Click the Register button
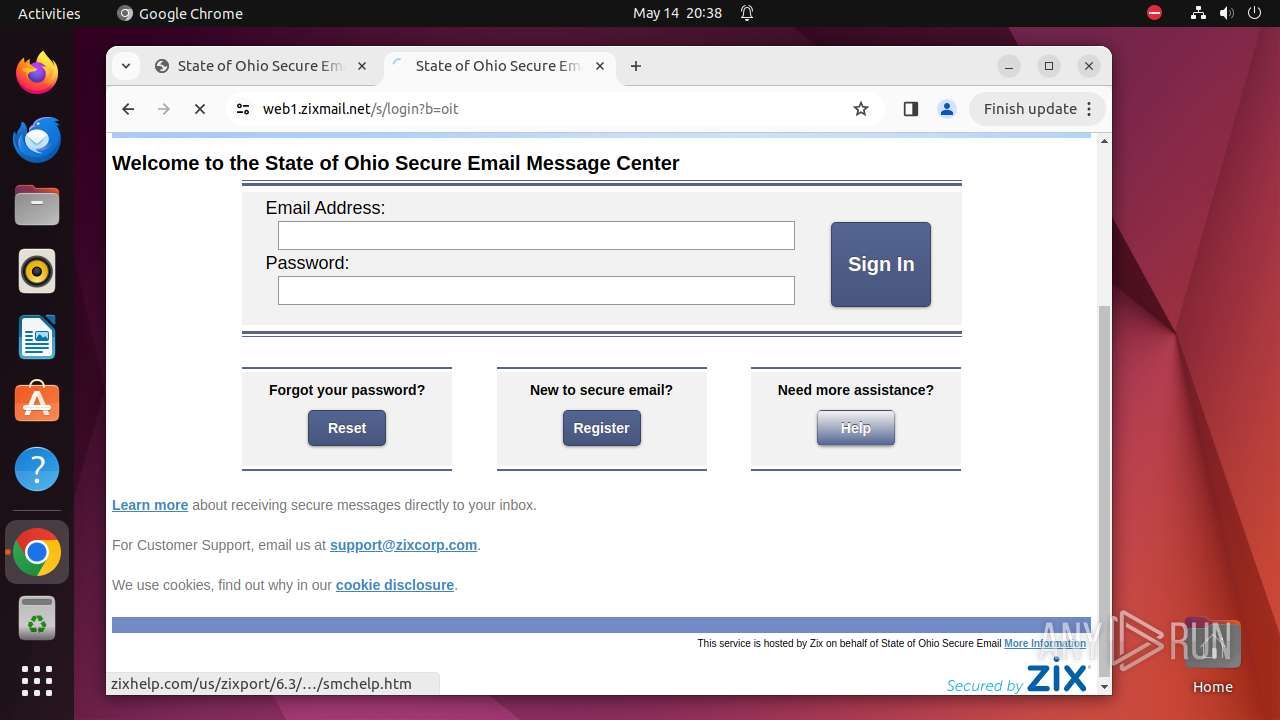Image resolution: width=1280 pixels, height=720 pixels. [601, 428]
